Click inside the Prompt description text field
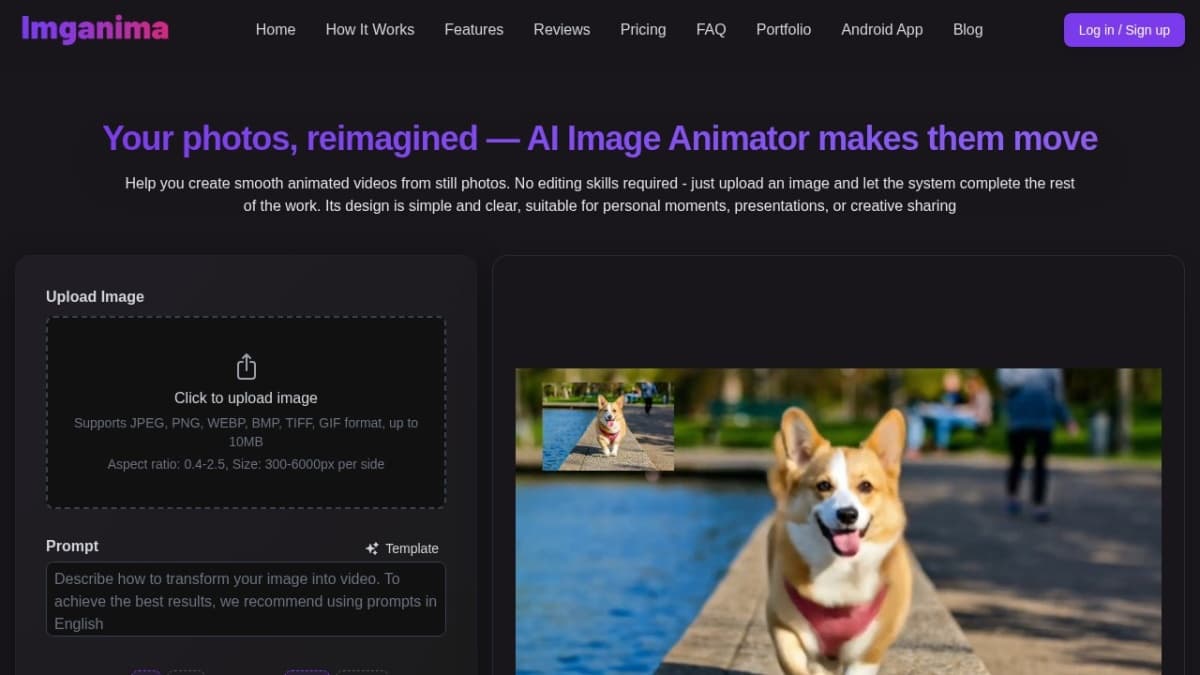 click(246, 600)
